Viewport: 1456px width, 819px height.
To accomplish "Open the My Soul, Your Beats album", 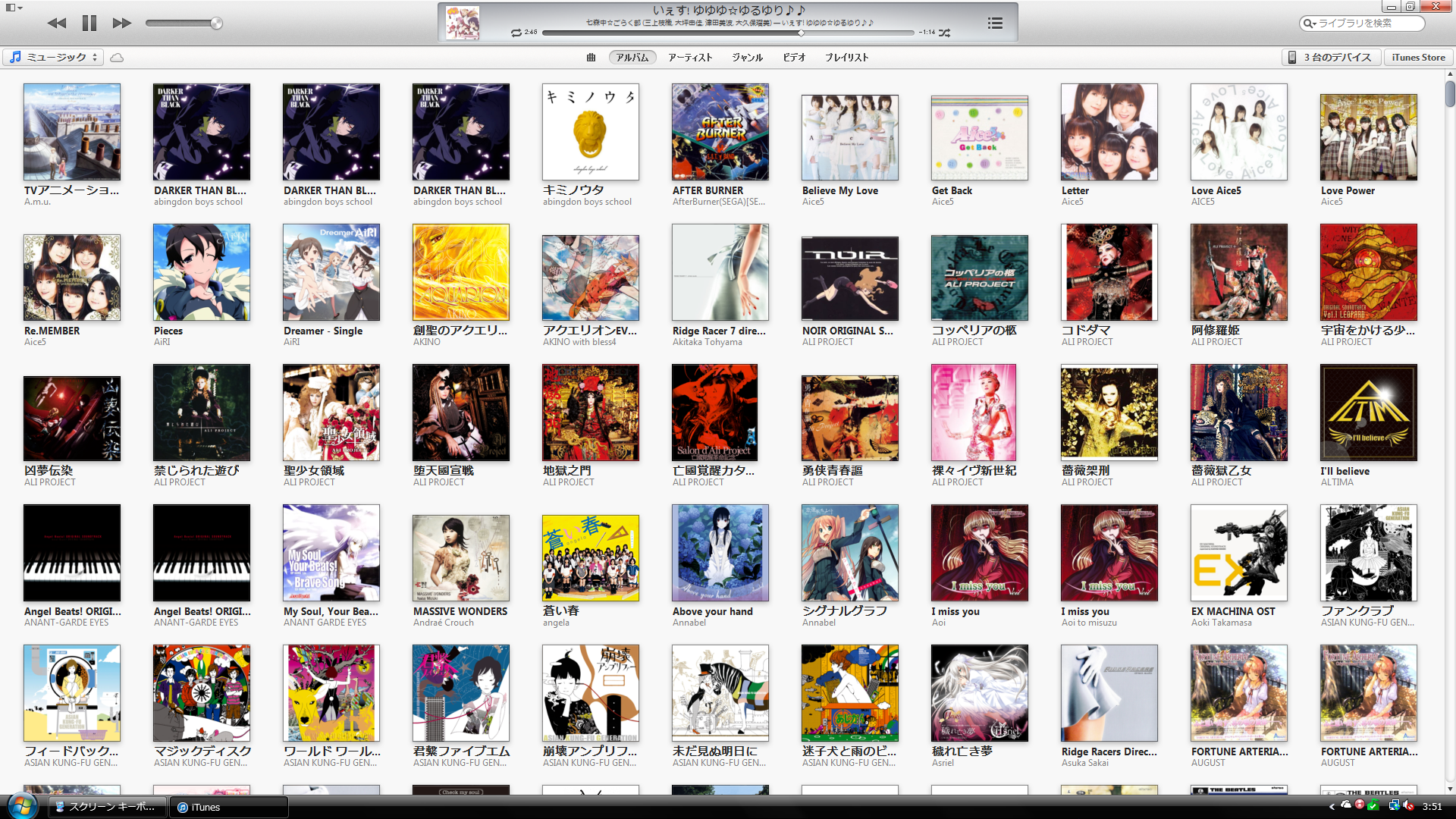I will (331, 553).
